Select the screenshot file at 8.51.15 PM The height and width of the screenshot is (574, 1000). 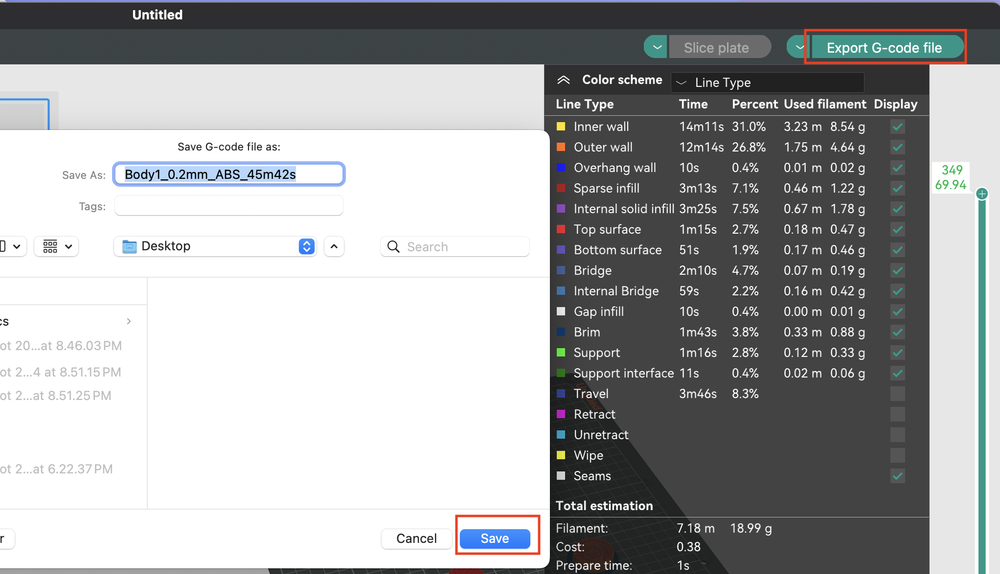click(61, 372)
